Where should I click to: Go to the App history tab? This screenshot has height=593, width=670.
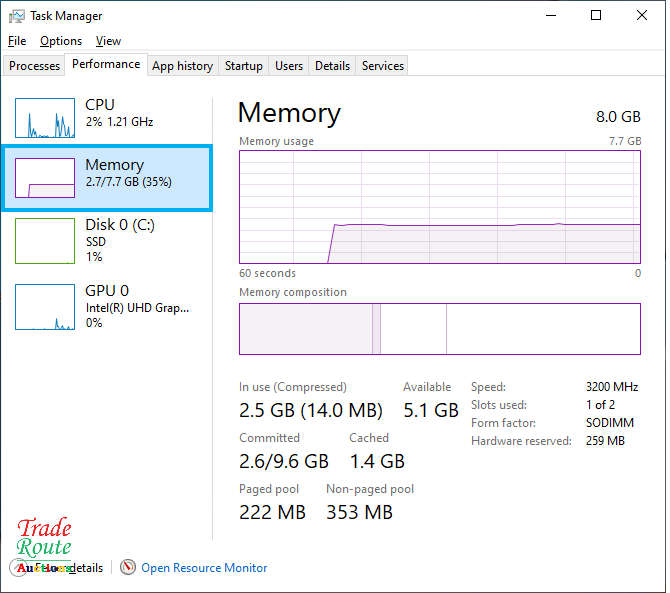182,66
